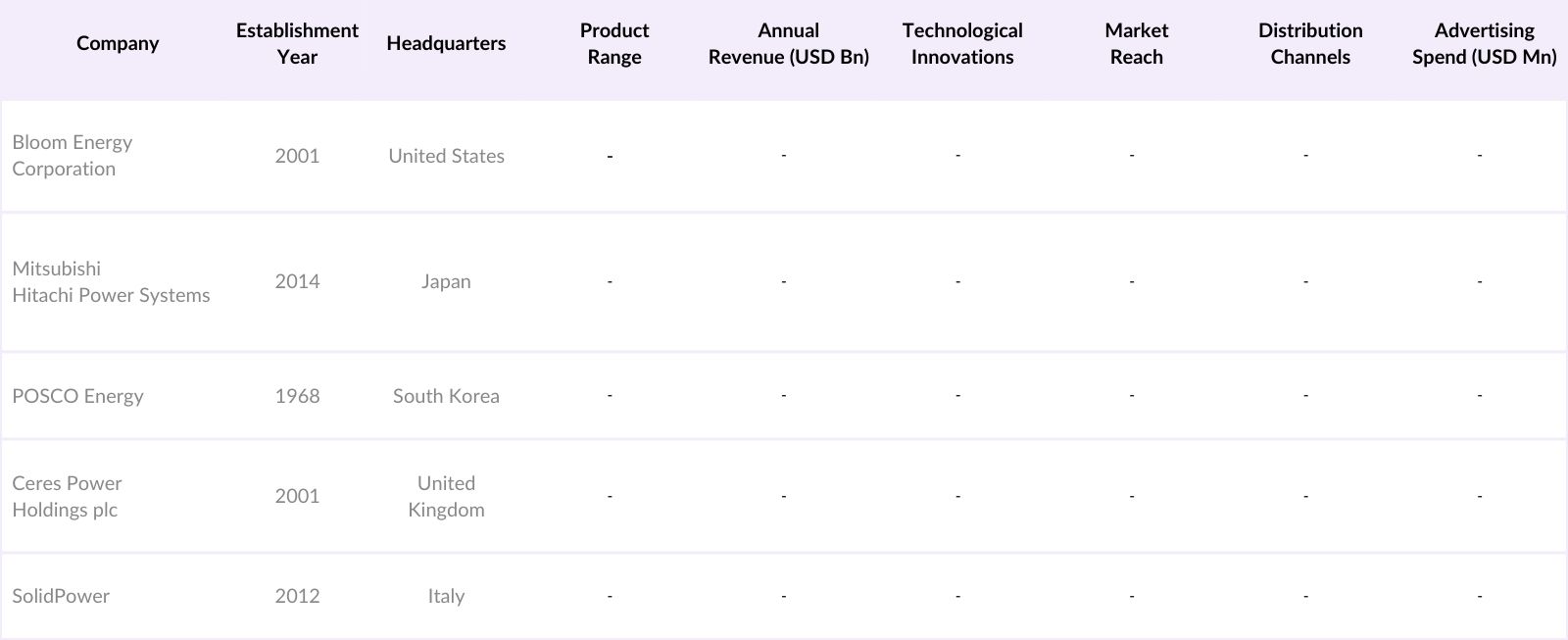This screenshot has height=640, width=1568.
Task: Select the Product Range column header
Action: pos(614,43)
